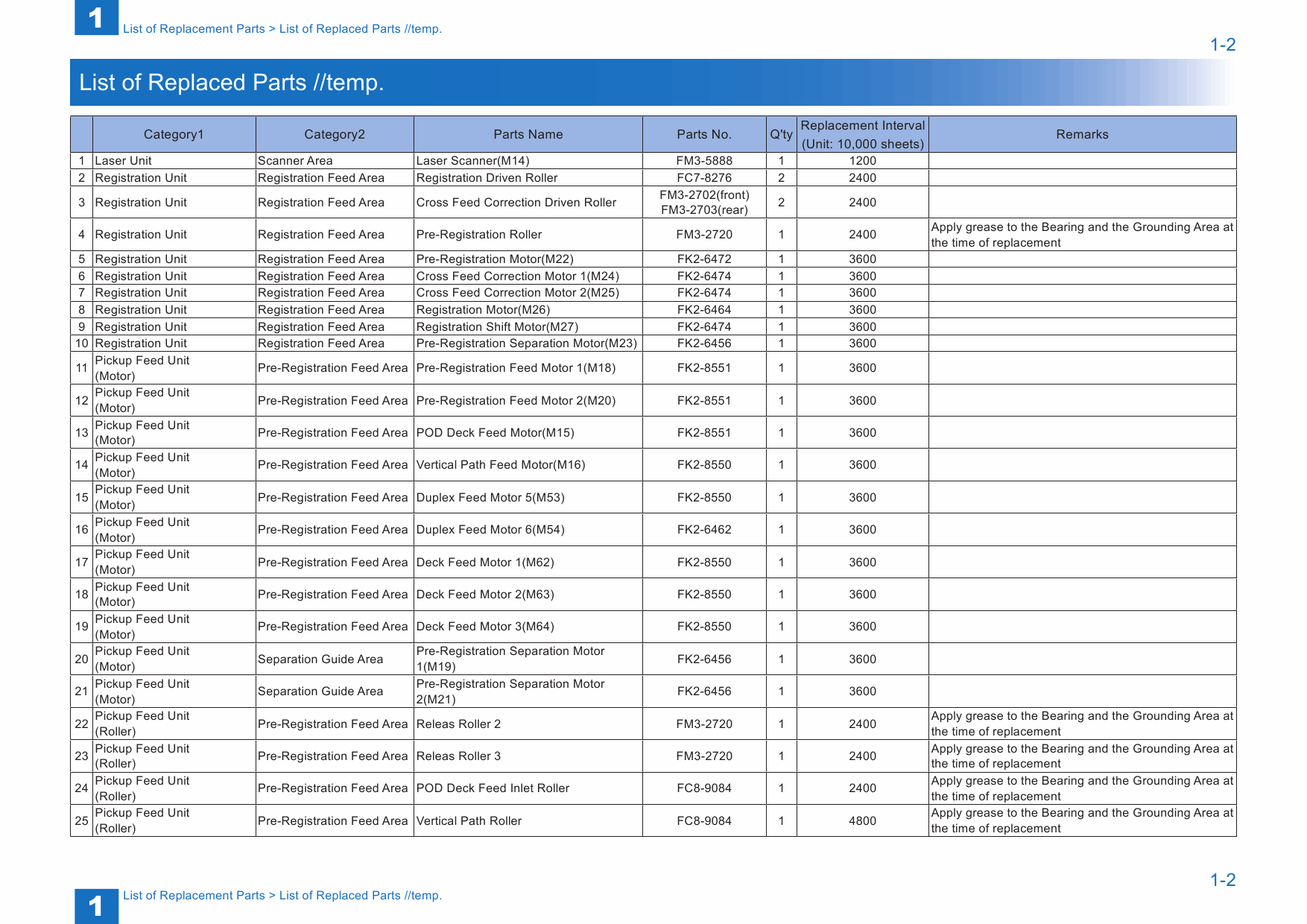This screenshot has width=1307, height=924.
Task: Click the bottom 'List of Replaced Parts //temp.' breadcrumb
Action: (361, 896)
